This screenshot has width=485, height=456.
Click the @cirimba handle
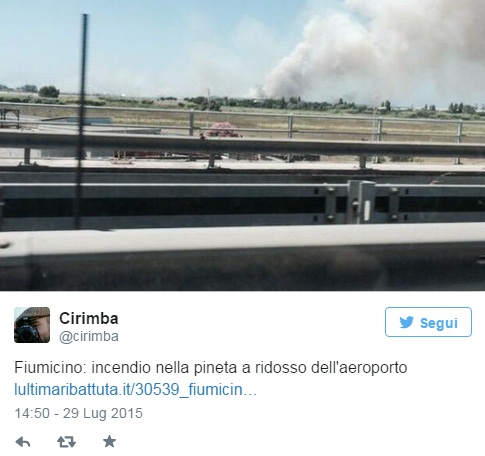coord(89,336)
